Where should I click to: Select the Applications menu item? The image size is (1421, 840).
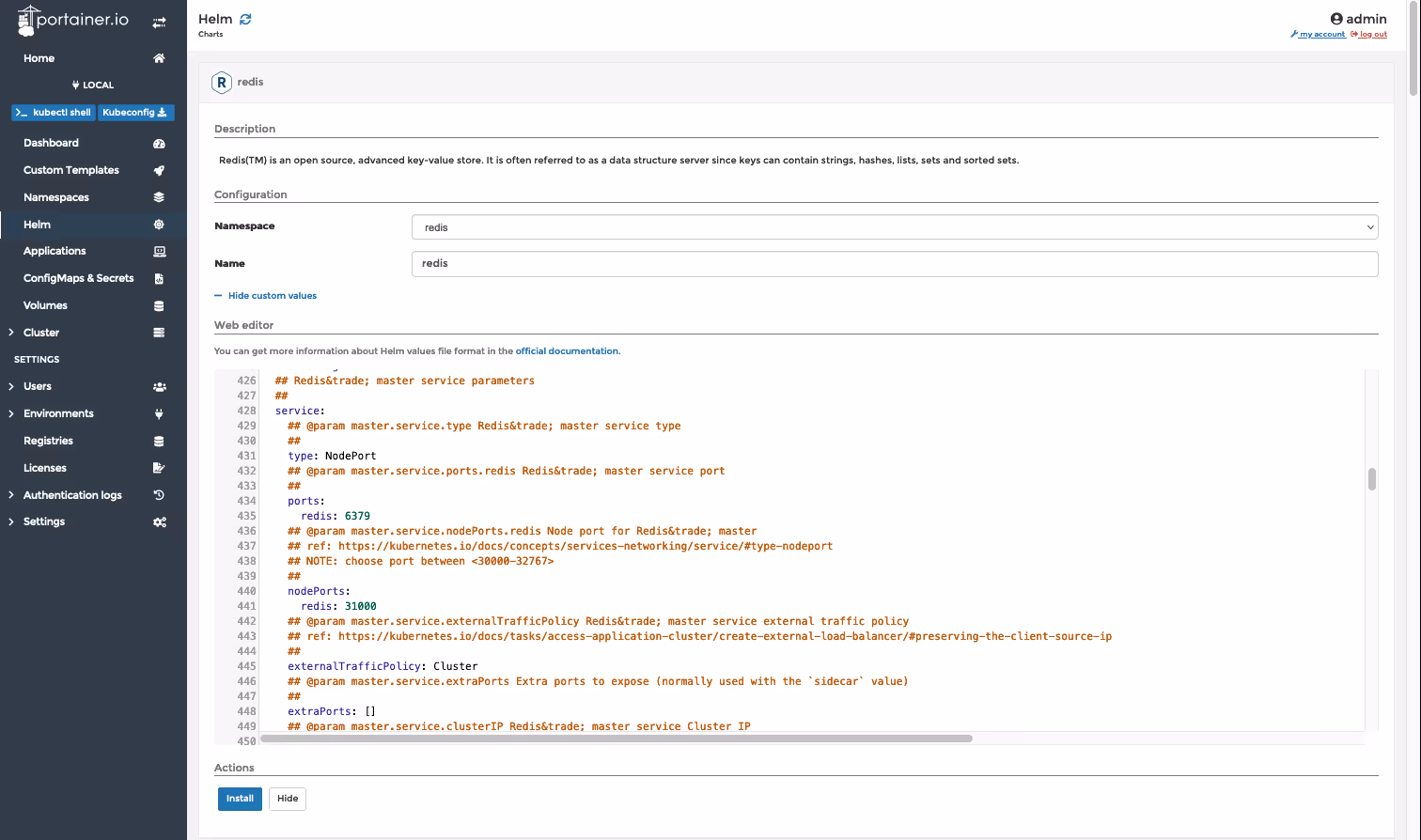(x=55, y=251)
